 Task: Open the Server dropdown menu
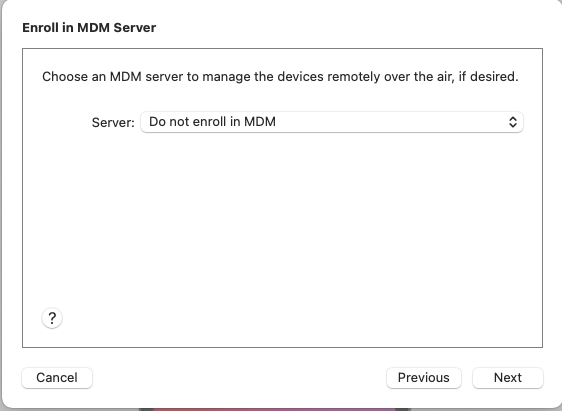click(x=332, y=122)
